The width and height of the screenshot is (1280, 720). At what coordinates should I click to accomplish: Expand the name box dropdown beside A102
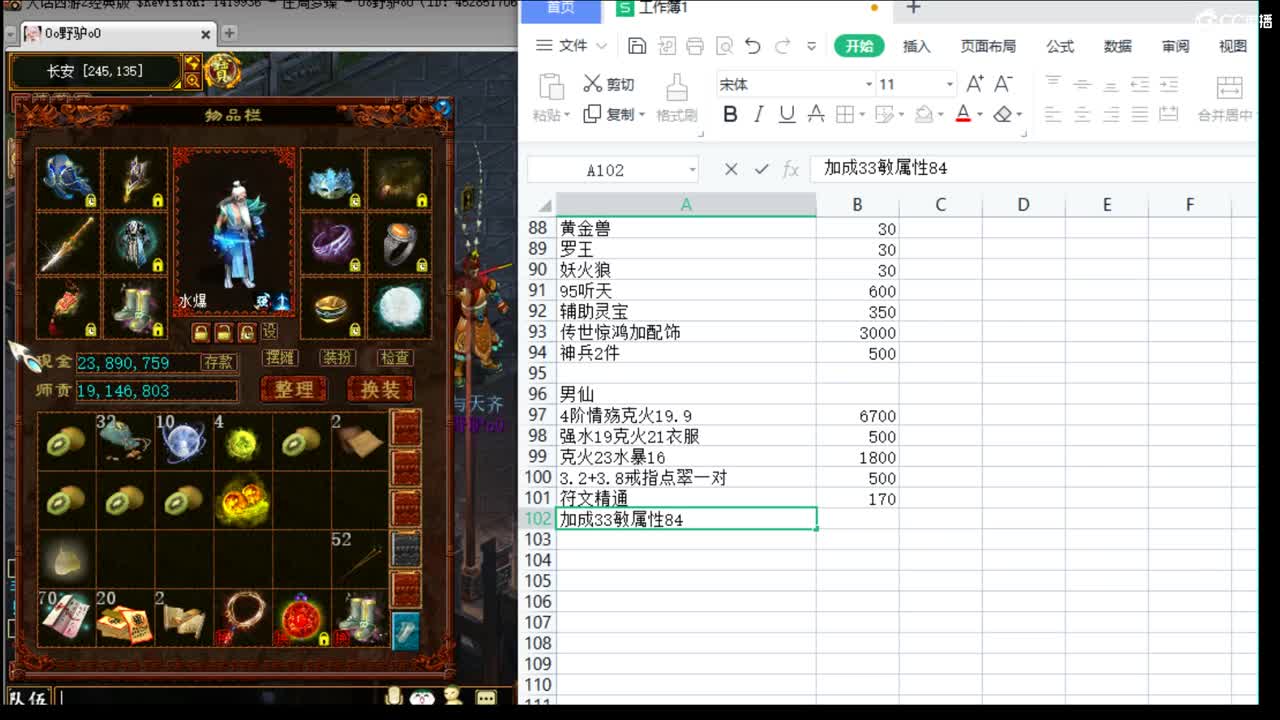(x=692, y=170)
